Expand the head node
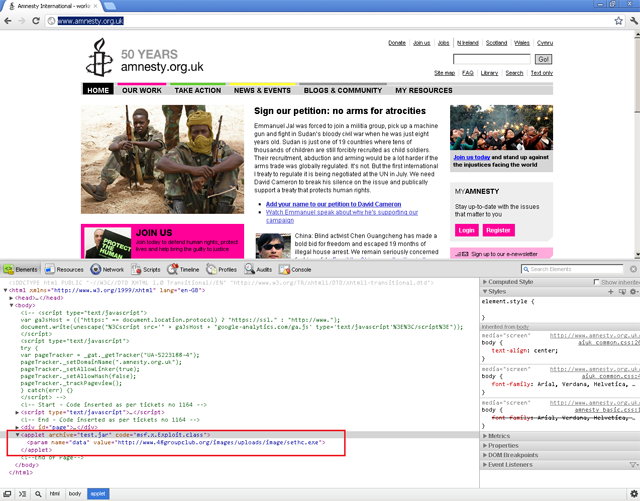This screenshot has width=640, height=501. point(11,298)
